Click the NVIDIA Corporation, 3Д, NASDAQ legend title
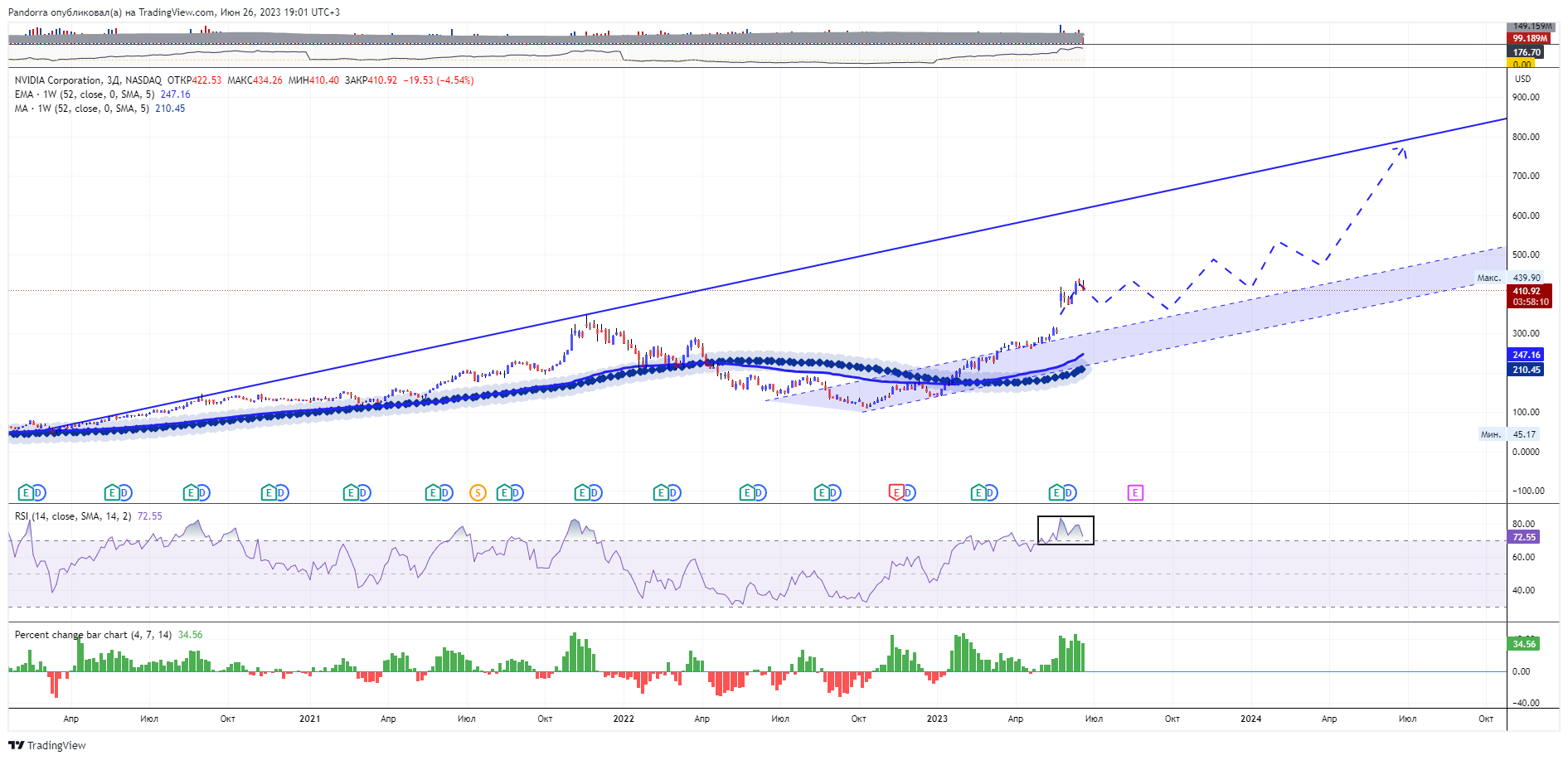Screen dimensions: 1568x760 pos(88,80)
